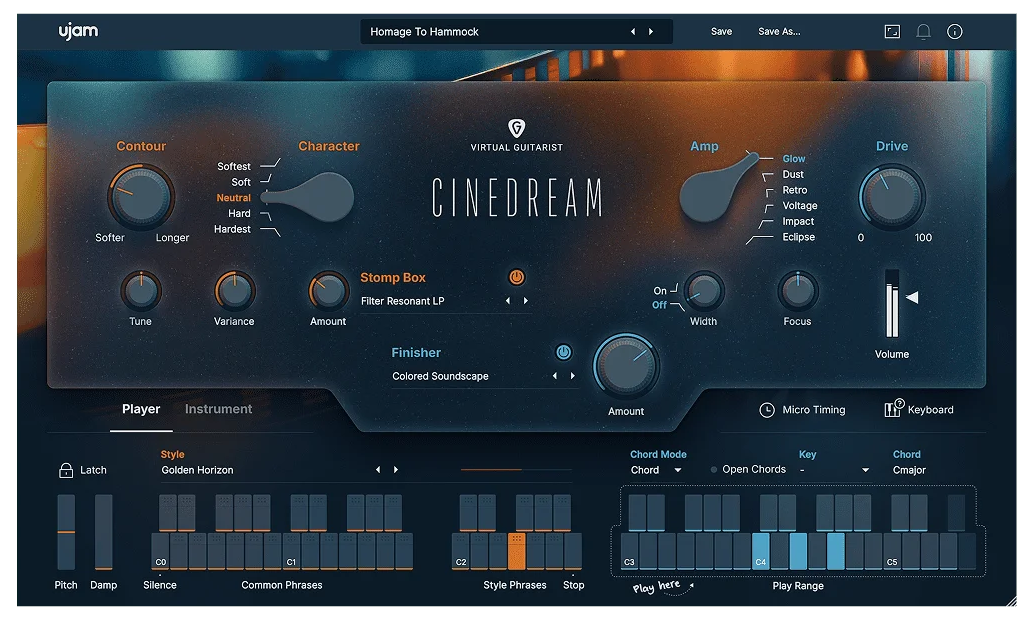Viewport: 1034px width, 620px height.
Task: Click the Damp wheel slider
Action: coord(104,532)
